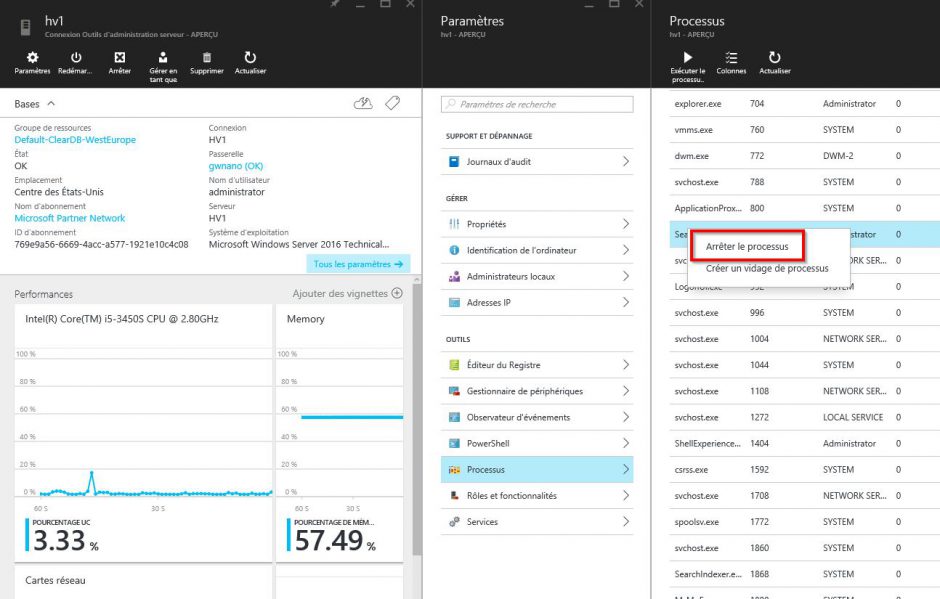This screenshot has height=599, width=940.
Task: Click the Paramètres de recherche search field
Action: pyautogui.click(x=537, y=104)
